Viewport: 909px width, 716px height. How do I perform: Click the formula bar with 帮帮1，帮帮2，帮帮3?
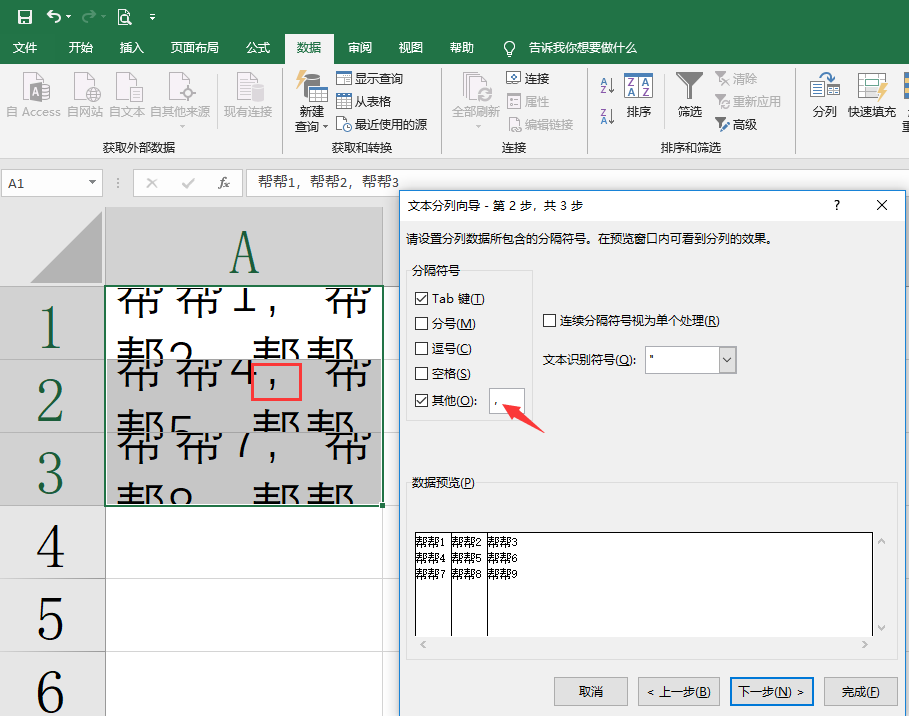click(577, 182)
